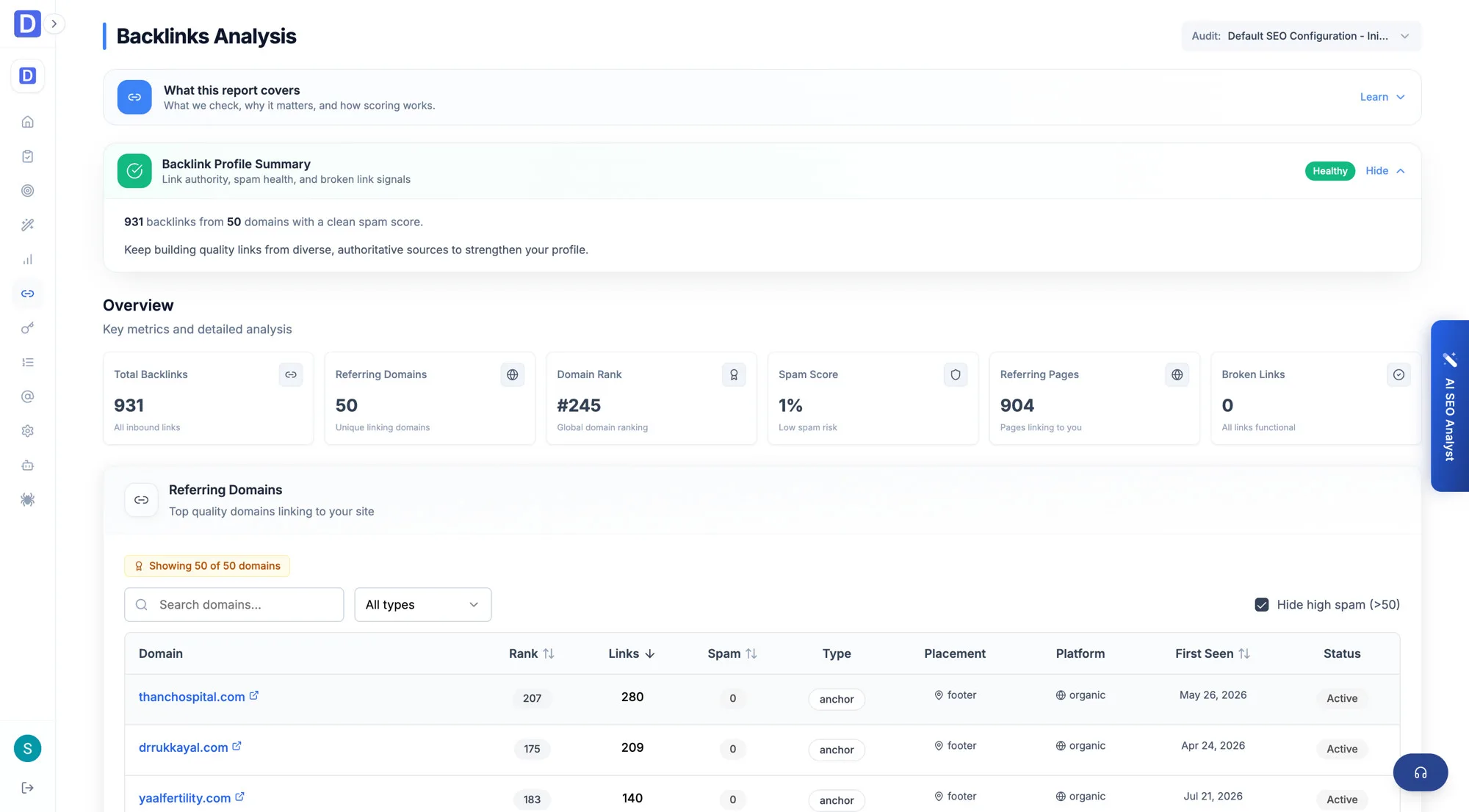Click the Healthy status badge
Viewport: 1469px width, 812px height.
pos(1330,171)
